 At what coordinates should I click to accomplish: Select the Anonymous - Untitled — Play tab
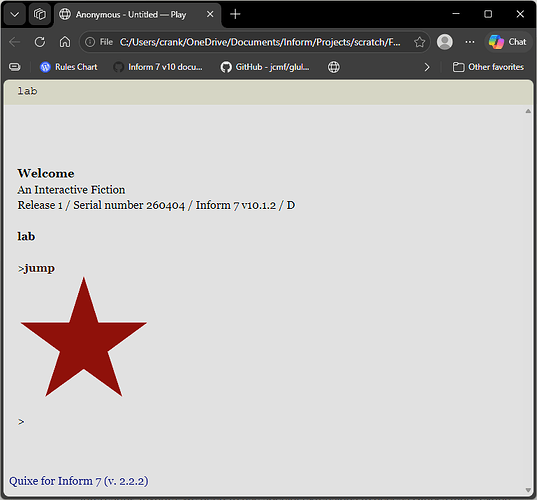coord(131,15)
